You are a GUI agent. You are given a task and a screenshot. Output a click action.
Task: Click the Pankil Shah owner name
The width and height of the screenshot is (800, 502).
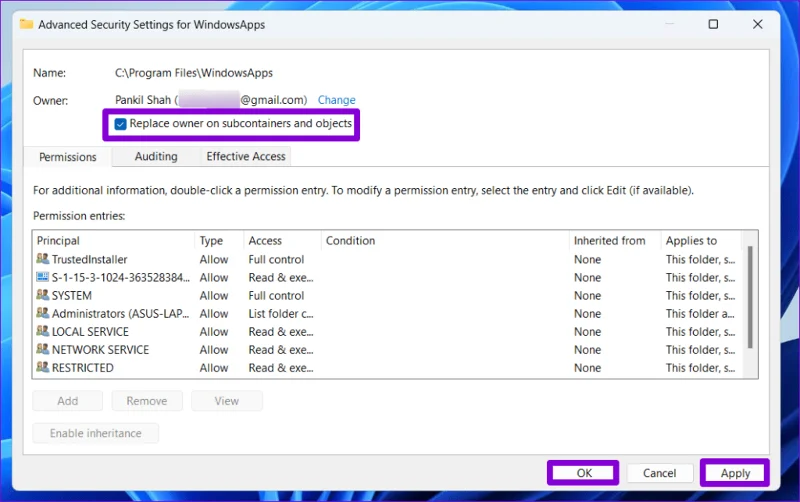[143, 100]
